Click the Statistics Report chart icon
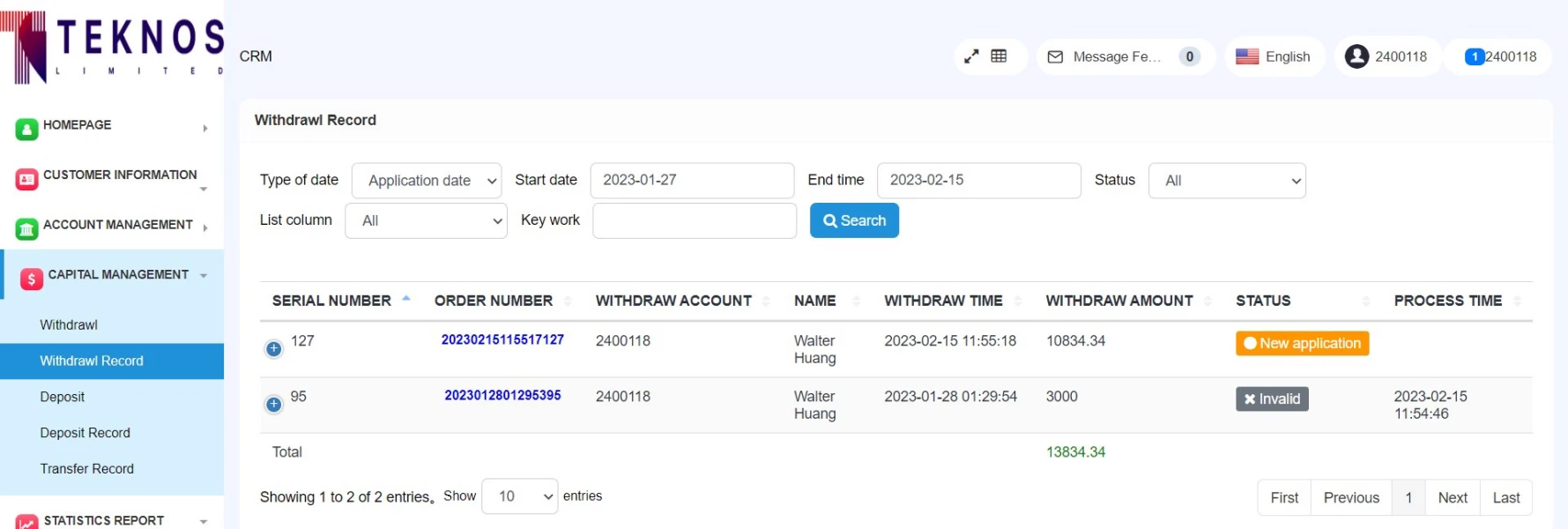Viewport: 1568px width, 529px height. pyautogui.click(x=26, y=522)
